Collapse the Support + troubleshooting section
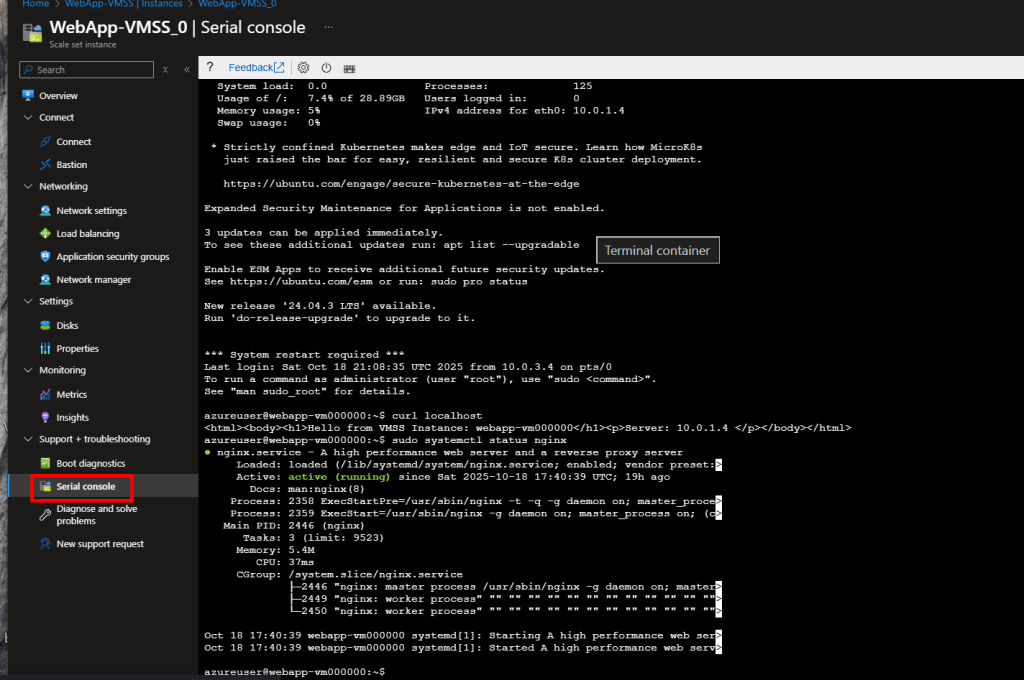1024x680 pixels. (x=28, y=440)
